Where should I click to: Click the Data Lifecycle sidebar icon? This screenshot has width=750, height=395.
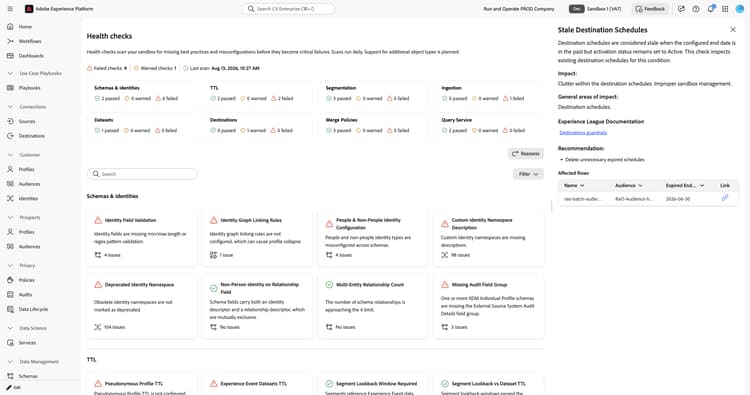(10, 309)
